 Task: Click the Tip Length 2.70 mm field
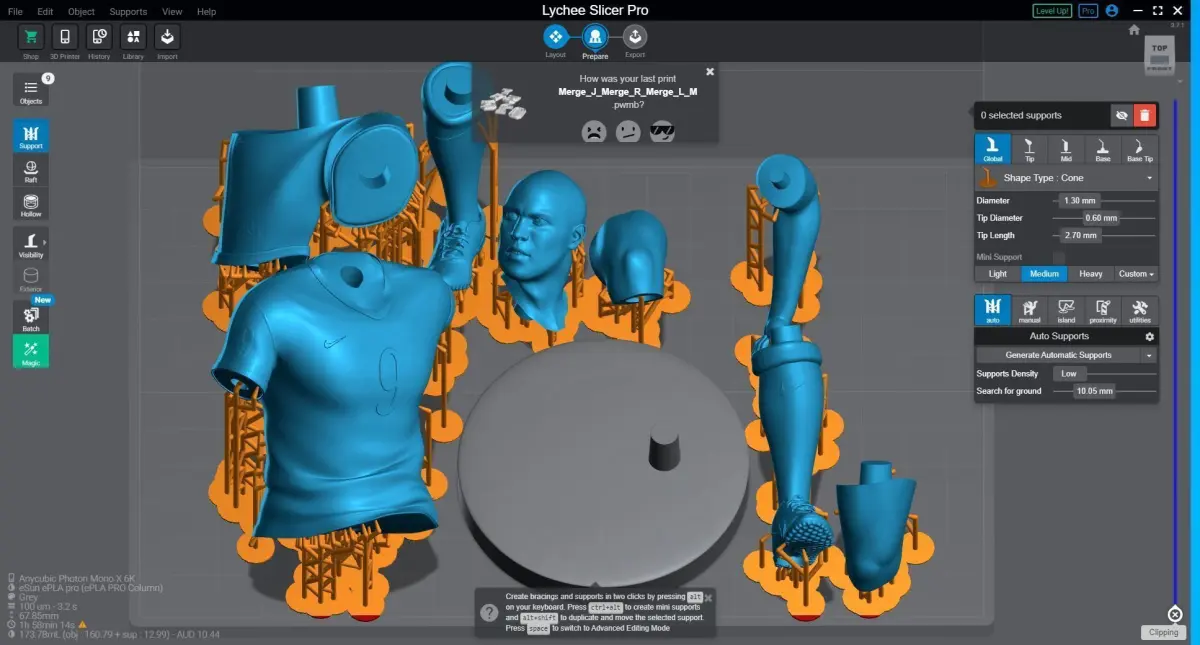tap(1080, 236)
